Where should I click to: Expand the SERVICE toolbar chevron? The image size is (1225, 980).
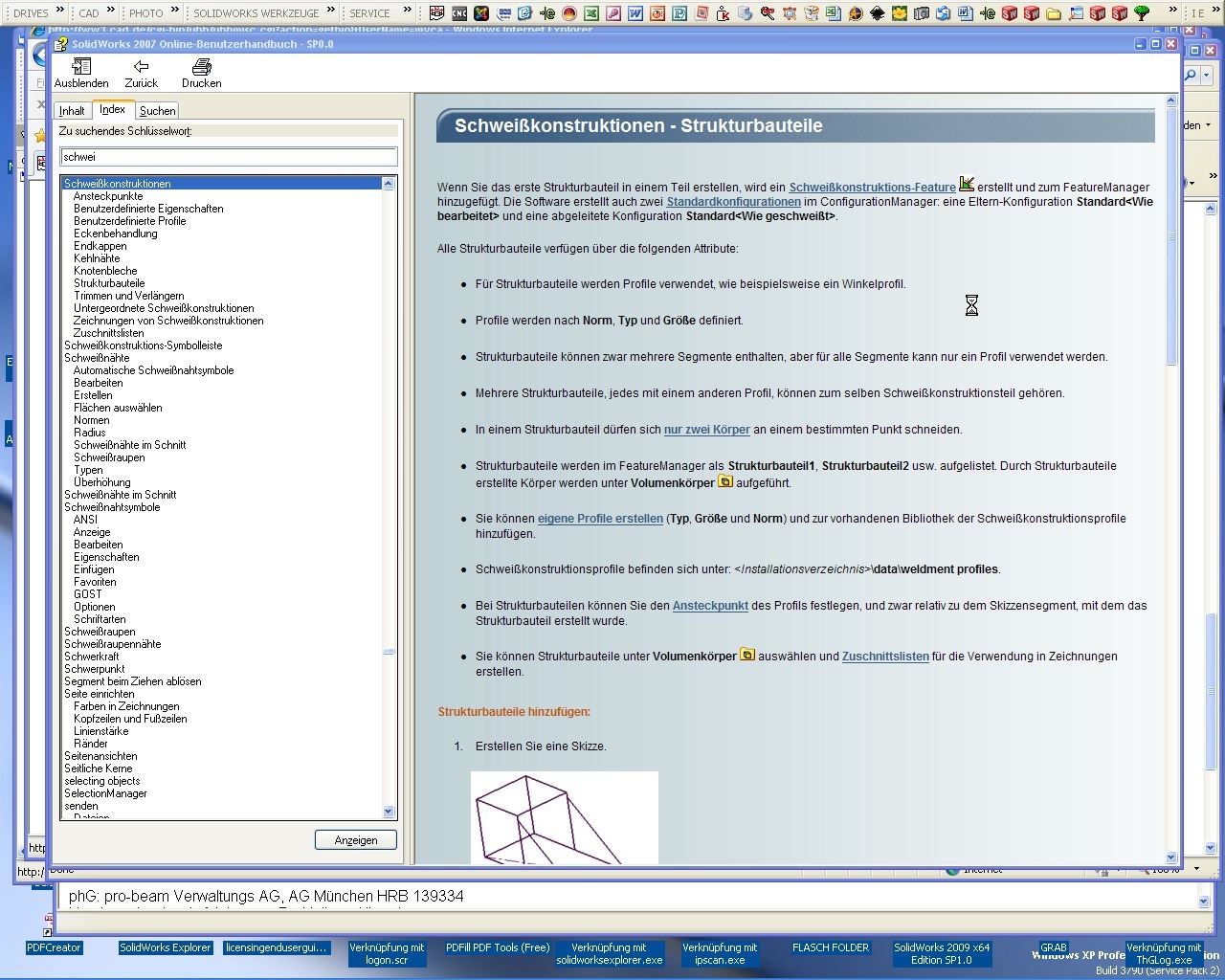[408, 11]
